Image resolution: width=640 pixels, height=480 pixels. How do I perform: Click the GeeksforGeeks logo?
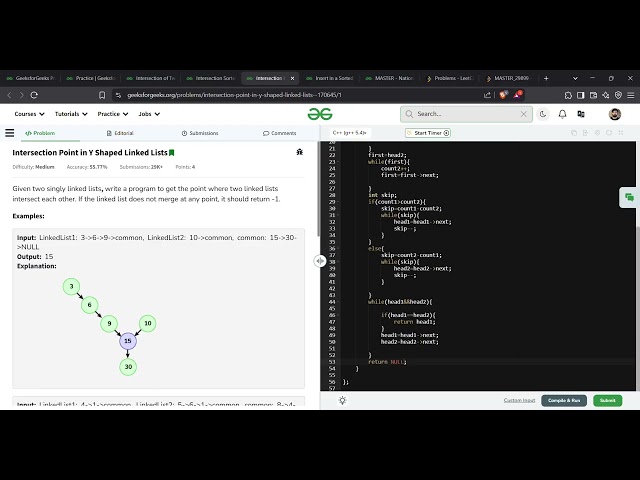point(320,114)
